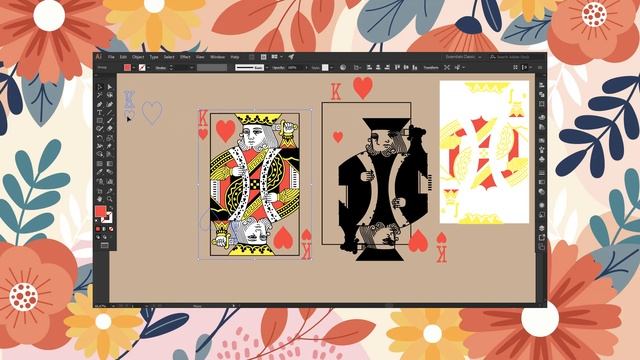This screenshot has height=360, width=640.
Task: Click the colored King of Hearts artwork
Action: coord(255,184)
